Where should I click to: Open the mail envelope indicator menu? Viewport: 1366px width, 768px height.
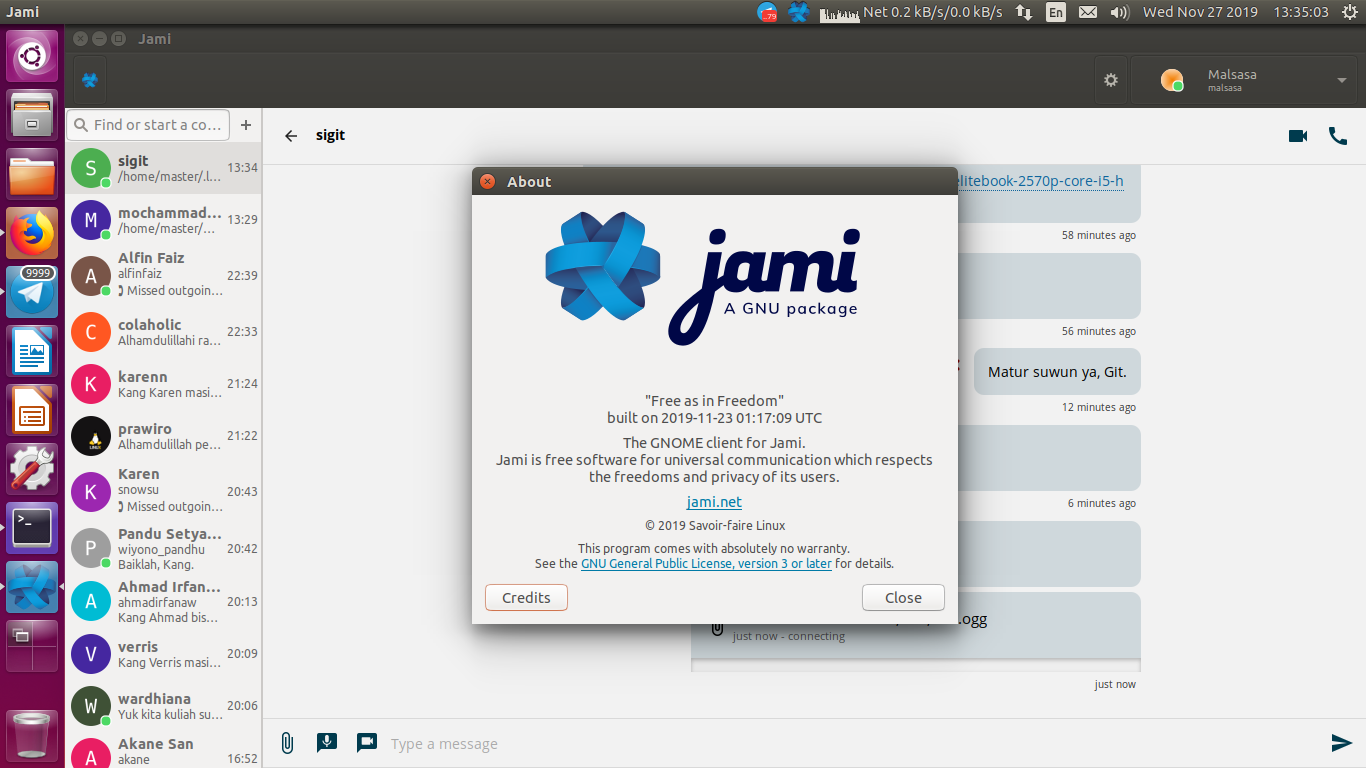pos(1087,12)
